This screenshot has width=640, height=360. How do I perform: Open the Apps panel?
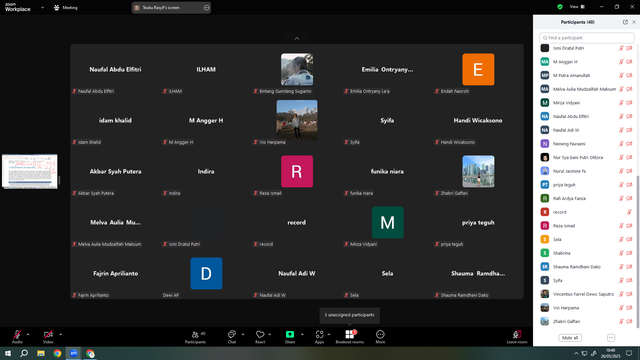pos(319,337)
